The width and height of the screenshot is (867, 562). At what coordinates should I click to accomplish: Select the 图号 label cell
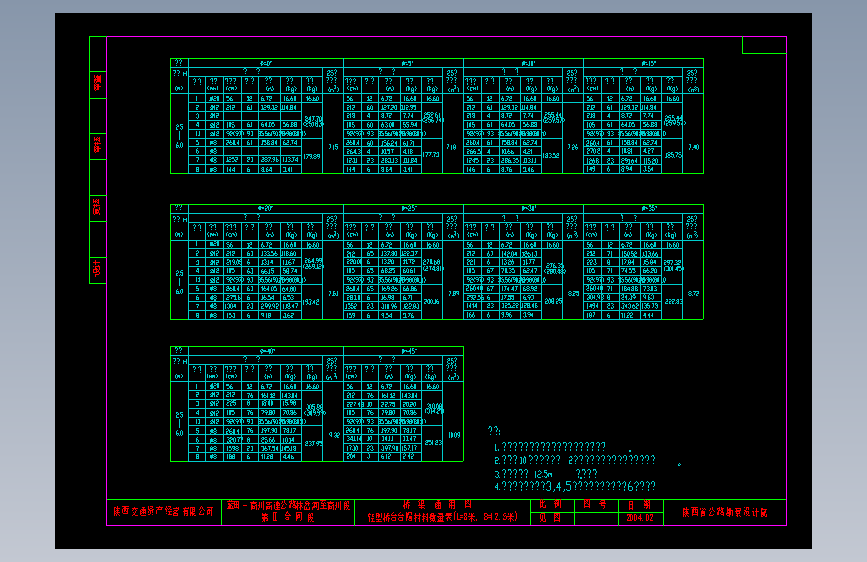tap(595, 504)
